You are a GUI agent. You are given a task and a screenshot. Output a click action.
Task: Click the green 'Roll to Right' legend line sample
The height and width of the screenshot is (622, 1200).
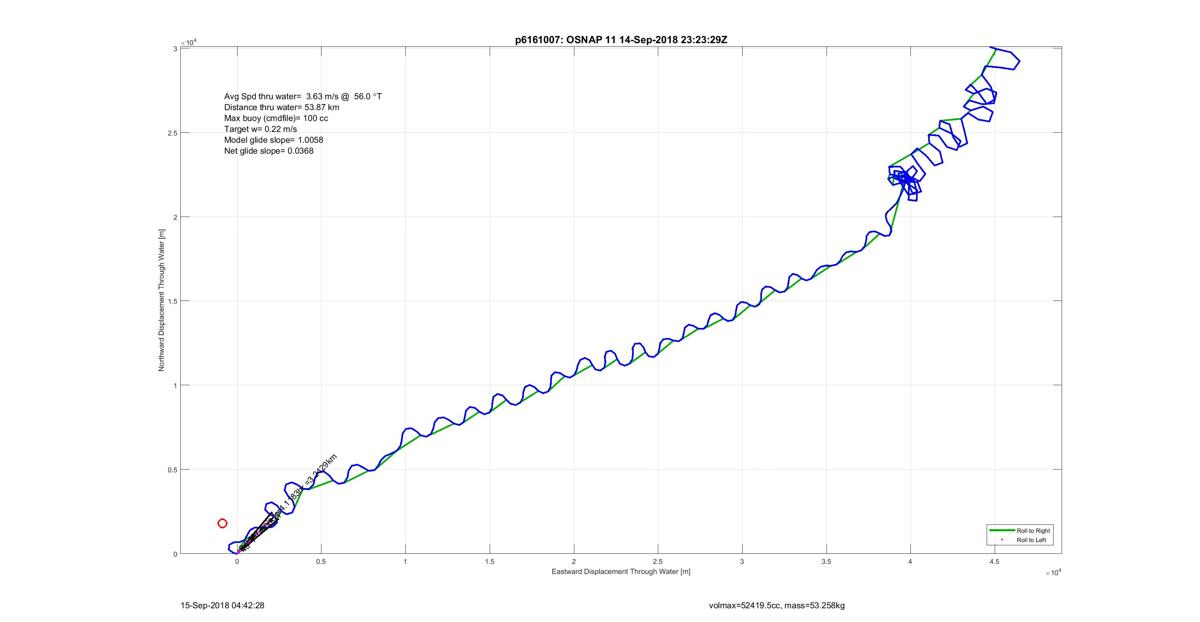coord(1000,530)
